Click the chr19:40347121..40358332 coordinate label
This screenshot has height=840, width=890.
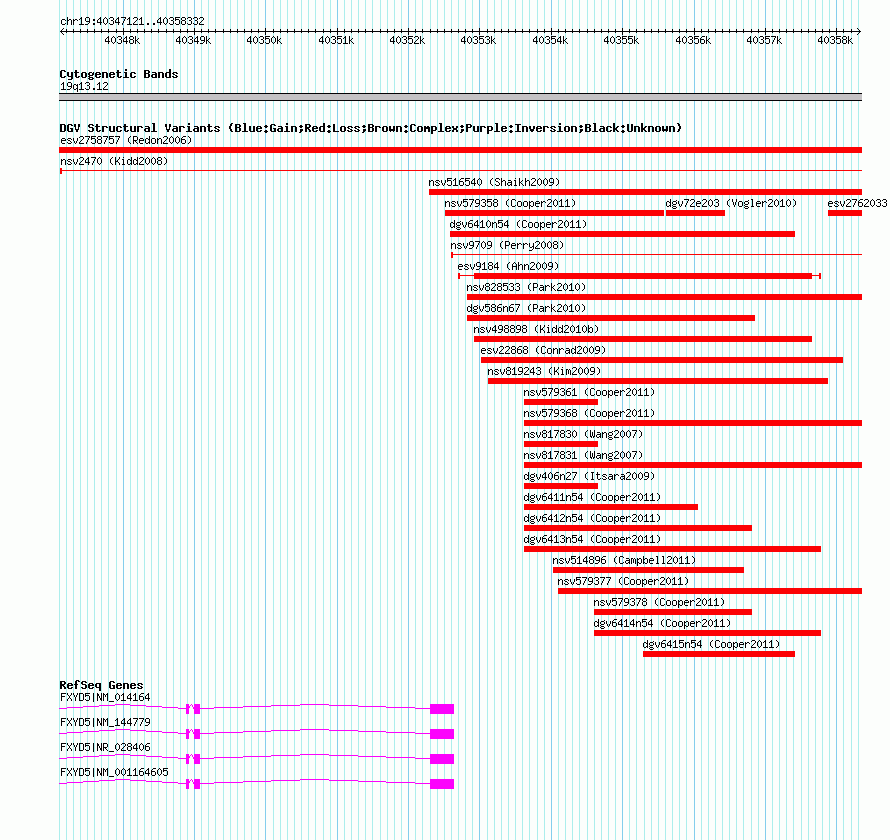(132, 21)
